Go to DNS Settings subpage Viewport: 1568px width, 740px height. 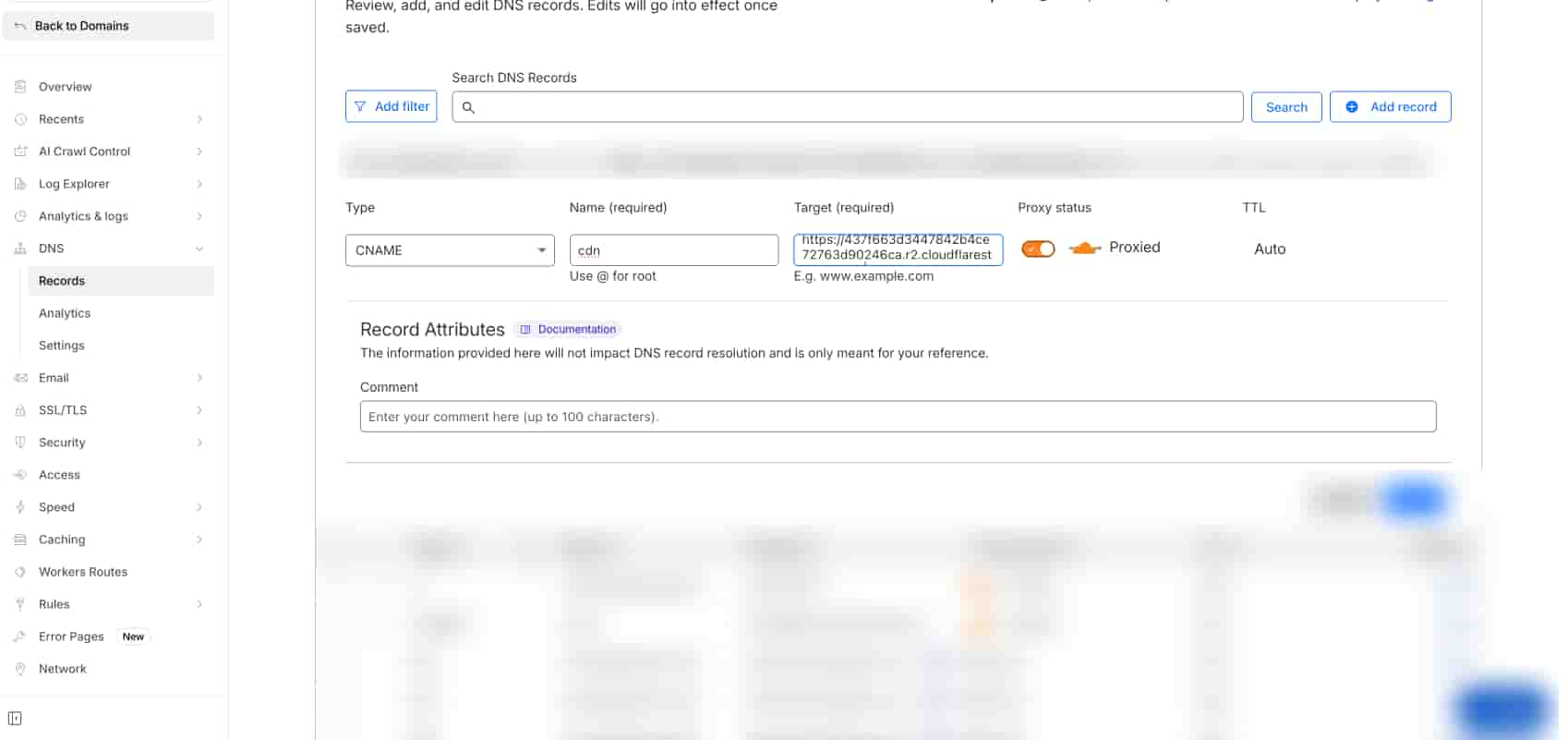[62, 346]
